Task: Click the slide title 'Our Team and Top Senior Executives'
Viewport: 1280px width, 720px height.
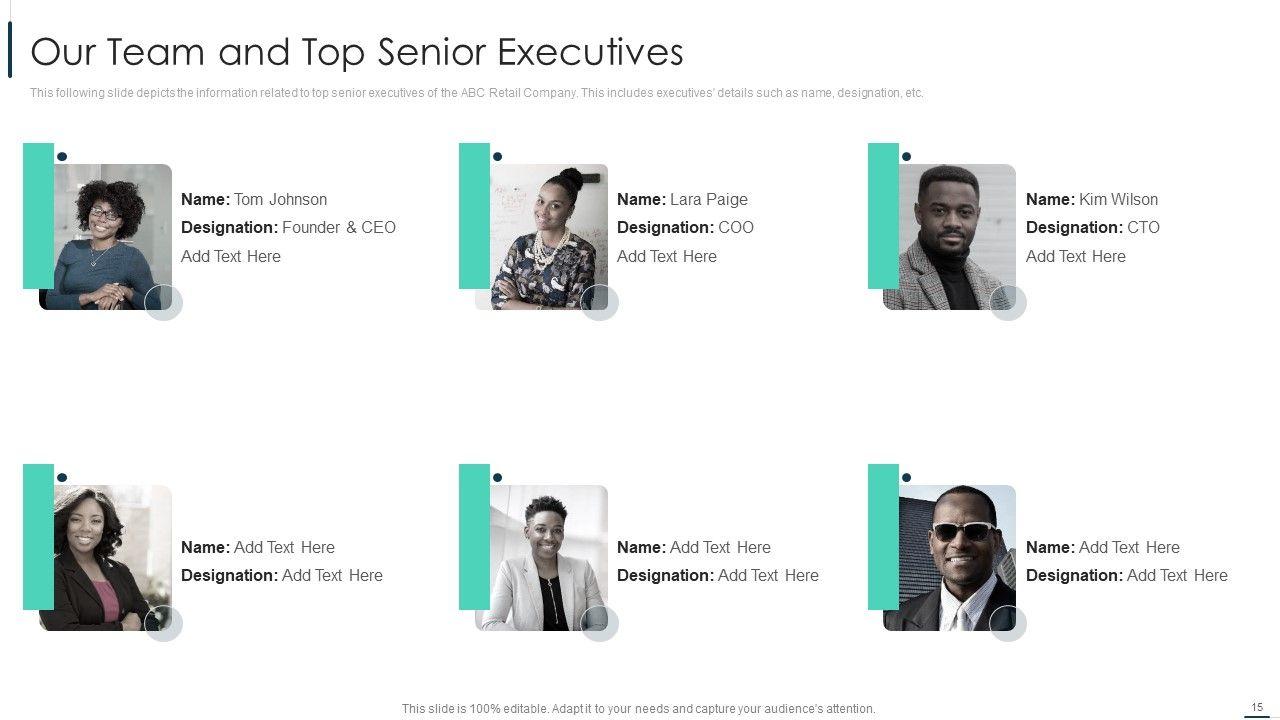Action: click(x=357, y=52)
